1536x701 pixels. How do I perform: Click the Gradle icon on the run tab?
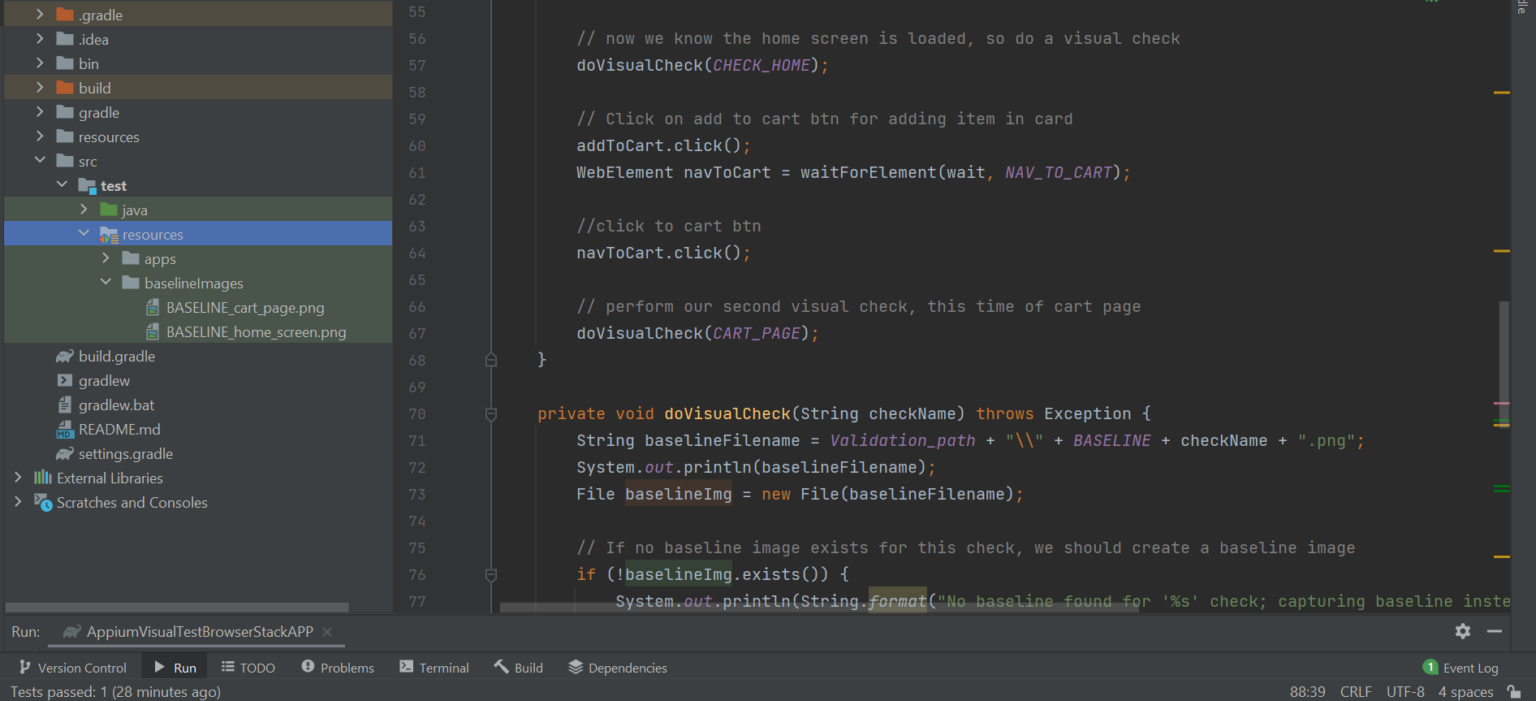click(x=70, y=631)
